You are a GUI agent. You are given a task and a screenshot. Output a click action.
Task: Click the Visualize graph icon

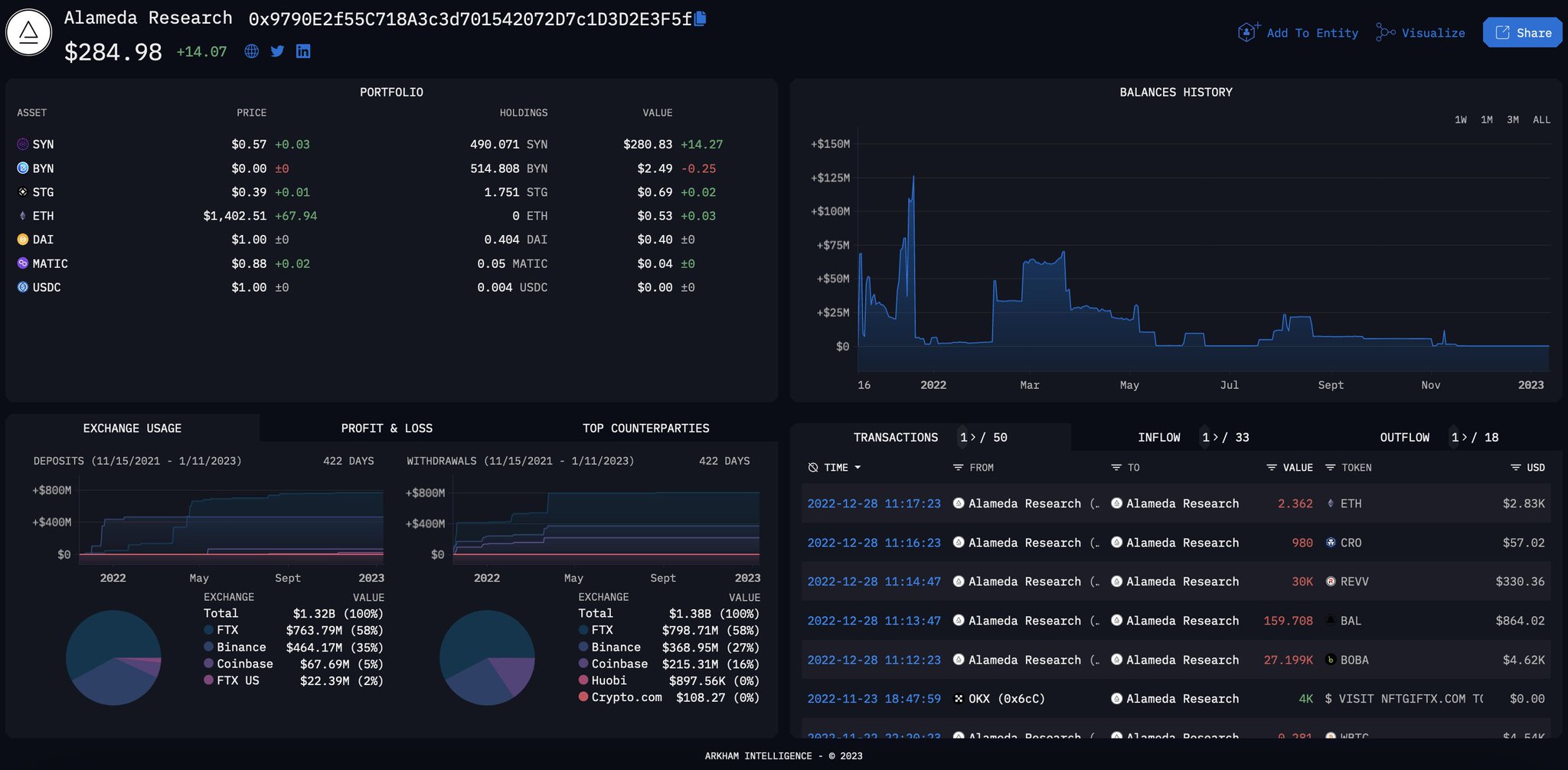[1385, 32]
